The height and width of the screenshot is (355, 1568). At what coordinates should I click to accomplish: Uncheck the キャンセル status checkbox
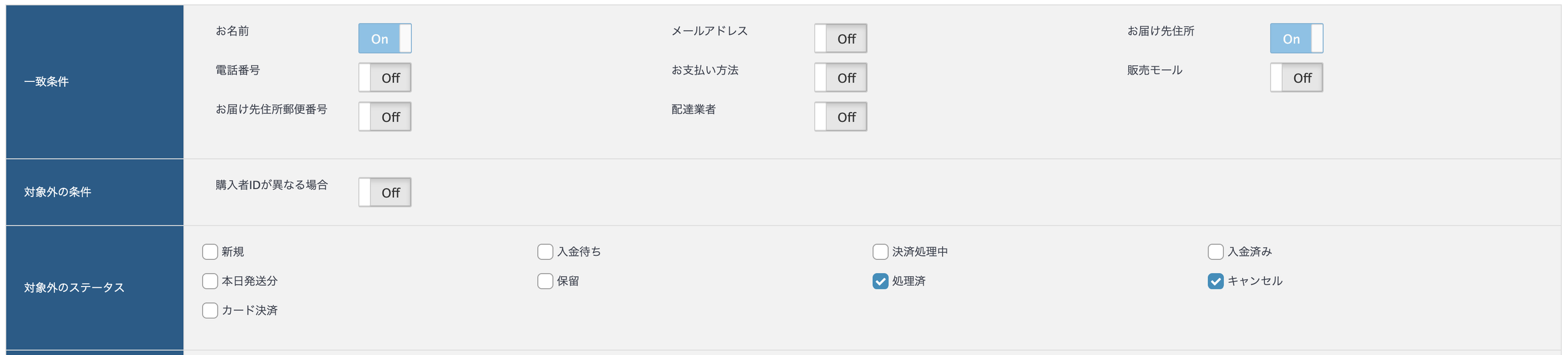tap(1216, 281)
